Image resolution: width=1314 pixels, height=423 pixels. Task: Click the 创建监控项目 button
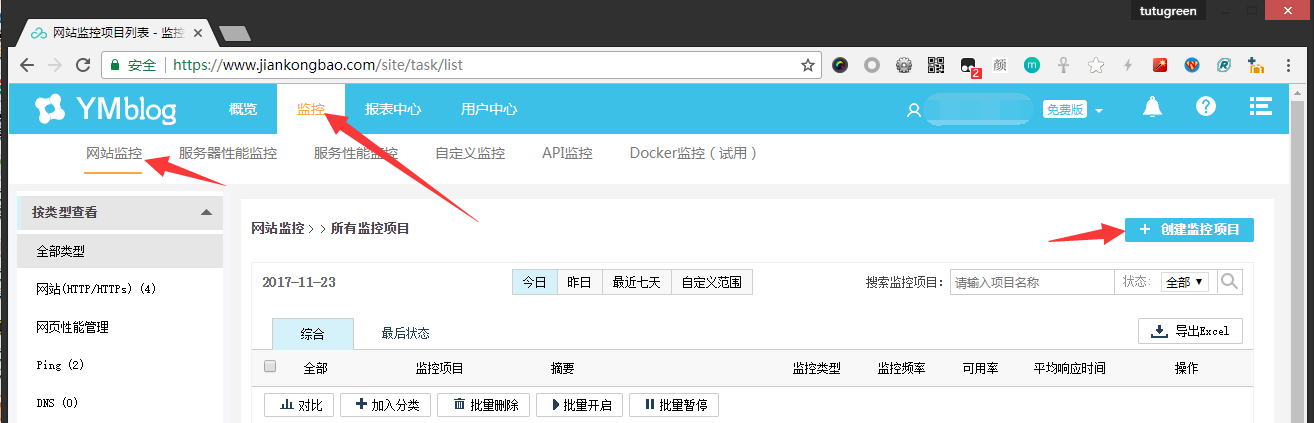pyautogui.click(x=1189, y=229)
